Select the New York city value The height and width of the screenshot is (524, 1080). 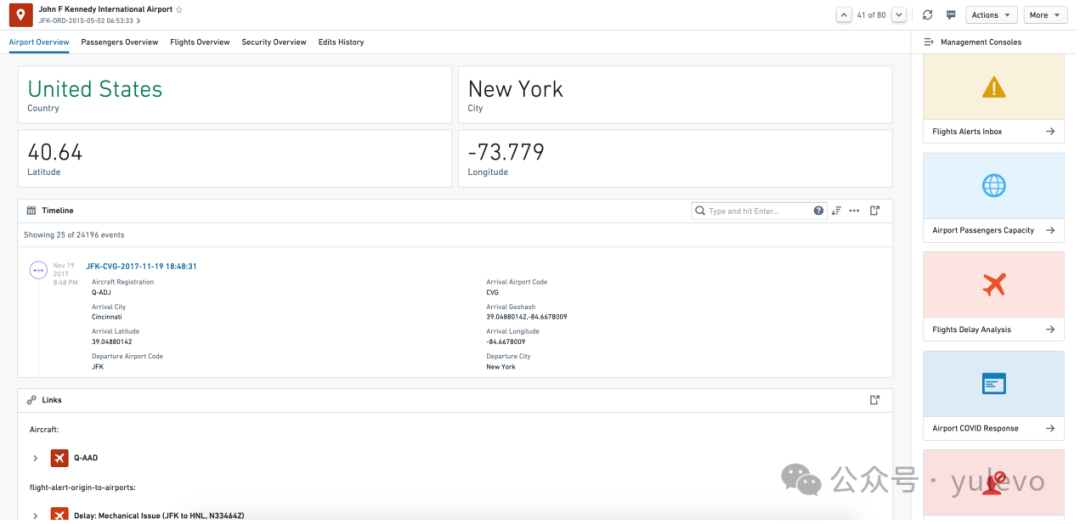[x=515, y=90]
